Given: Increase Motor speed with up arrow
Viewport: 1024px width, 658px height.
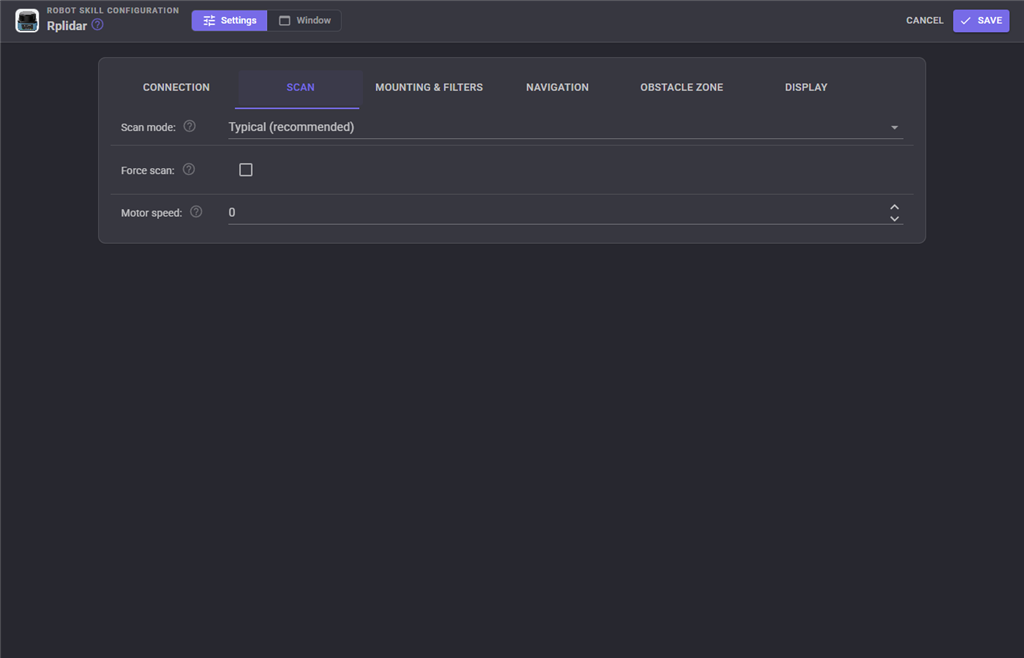Looking at the screenshot, I should (895, 207).
